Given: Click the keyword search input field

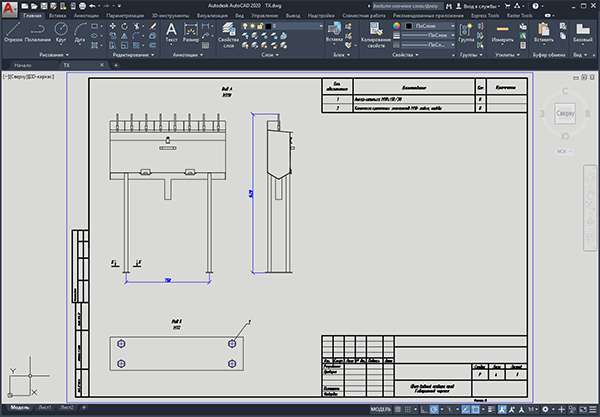Looking at the screenshot, I should coord(407,6).
